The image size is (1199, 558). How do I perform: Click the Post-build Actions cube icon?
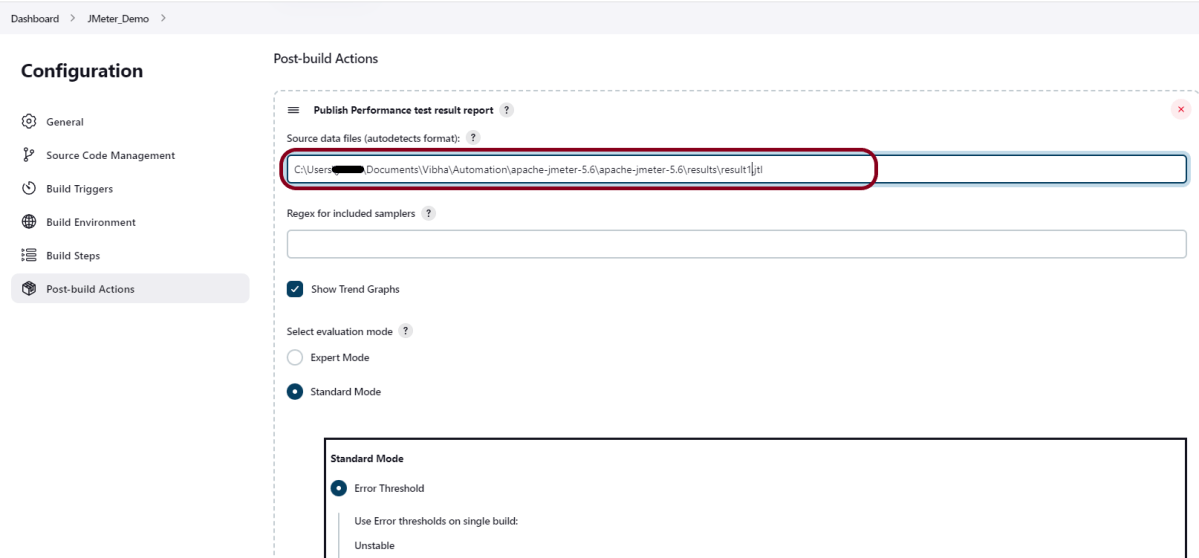click(29, 289)
